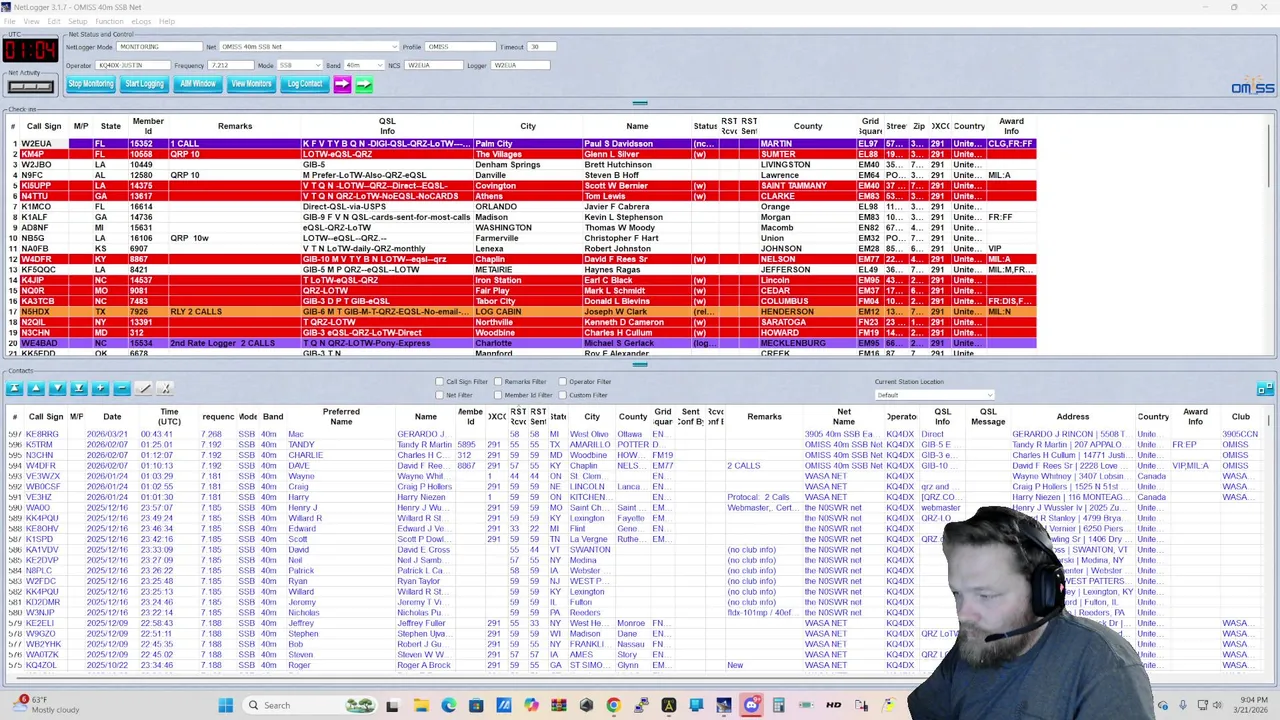
Task: Enable the Net Filter checkbox
Action: coord(439,395)
